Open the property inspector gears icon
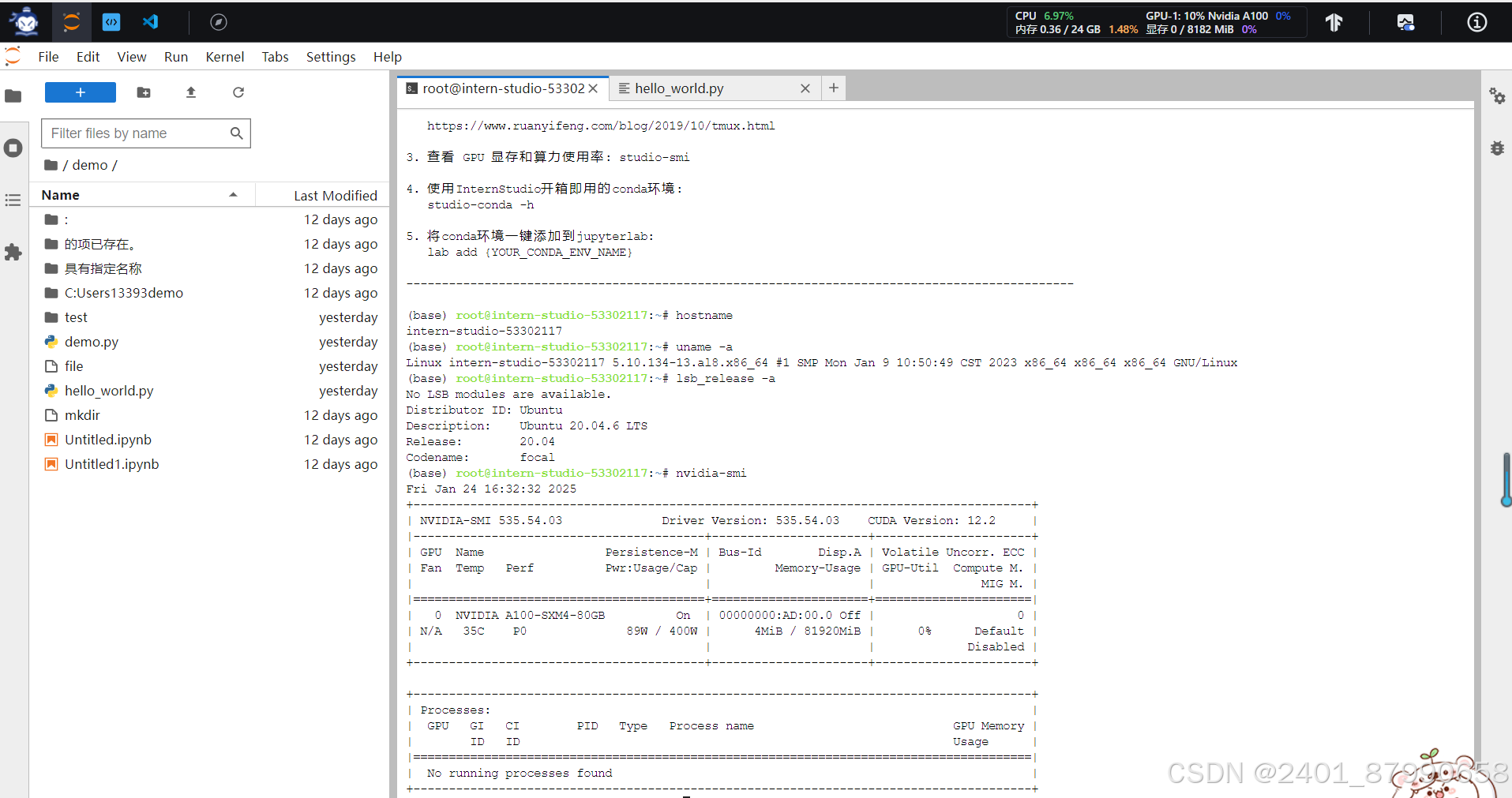Viewport: 1512px width, 798px height. pyautogui.click(x=1497, y=96)
